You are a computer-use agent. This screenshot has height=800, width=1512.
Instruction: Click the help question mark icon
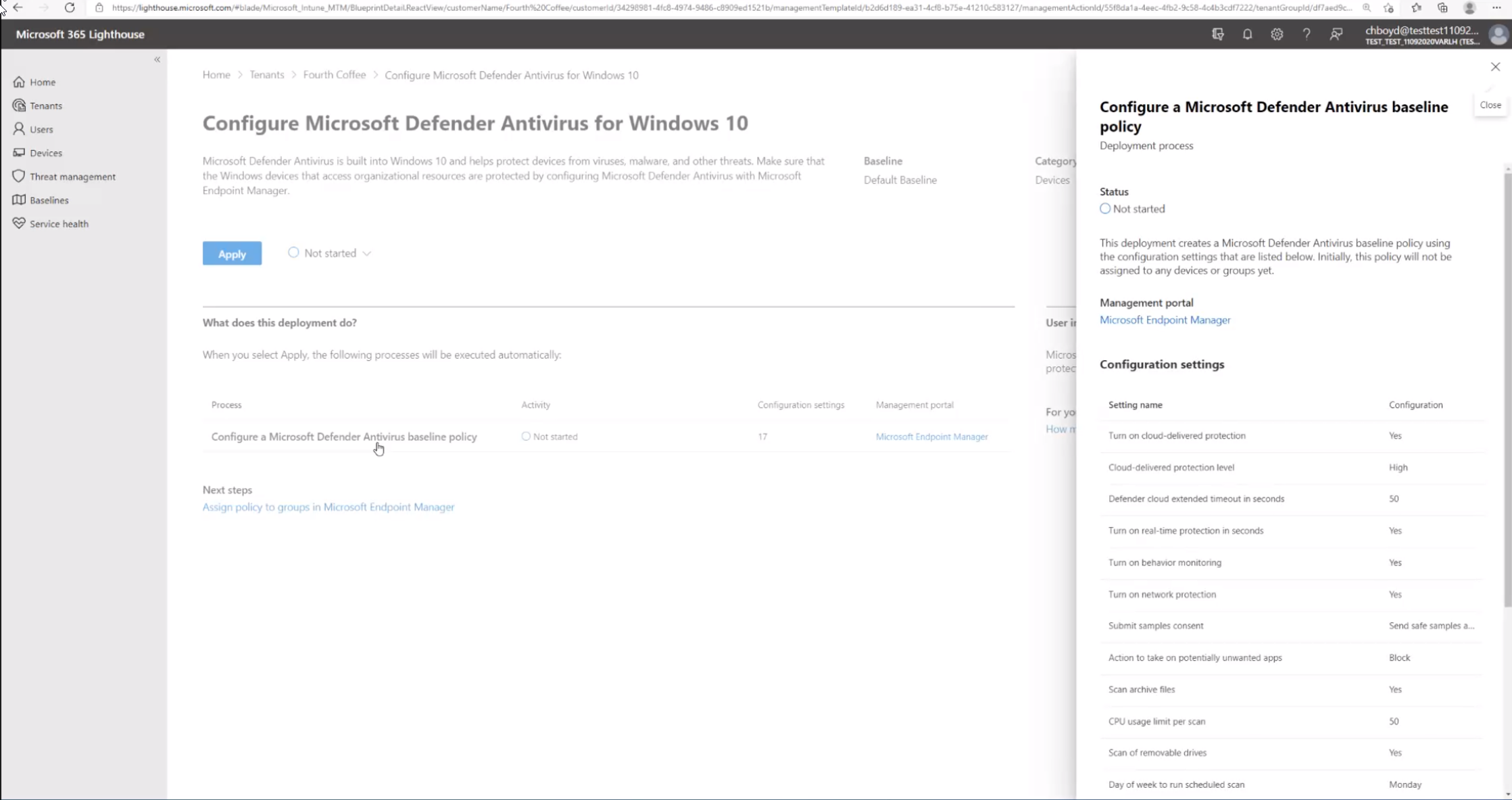[1306, 34]
